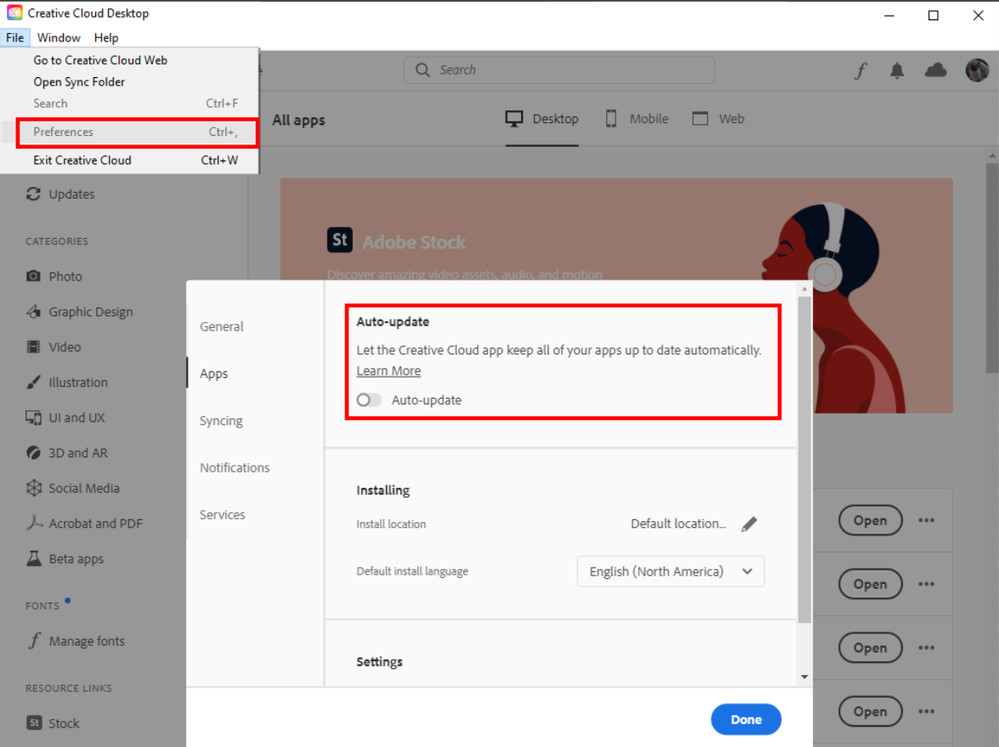Open the Default install language dropdown

pyautogui.click(x=670, y=571)
